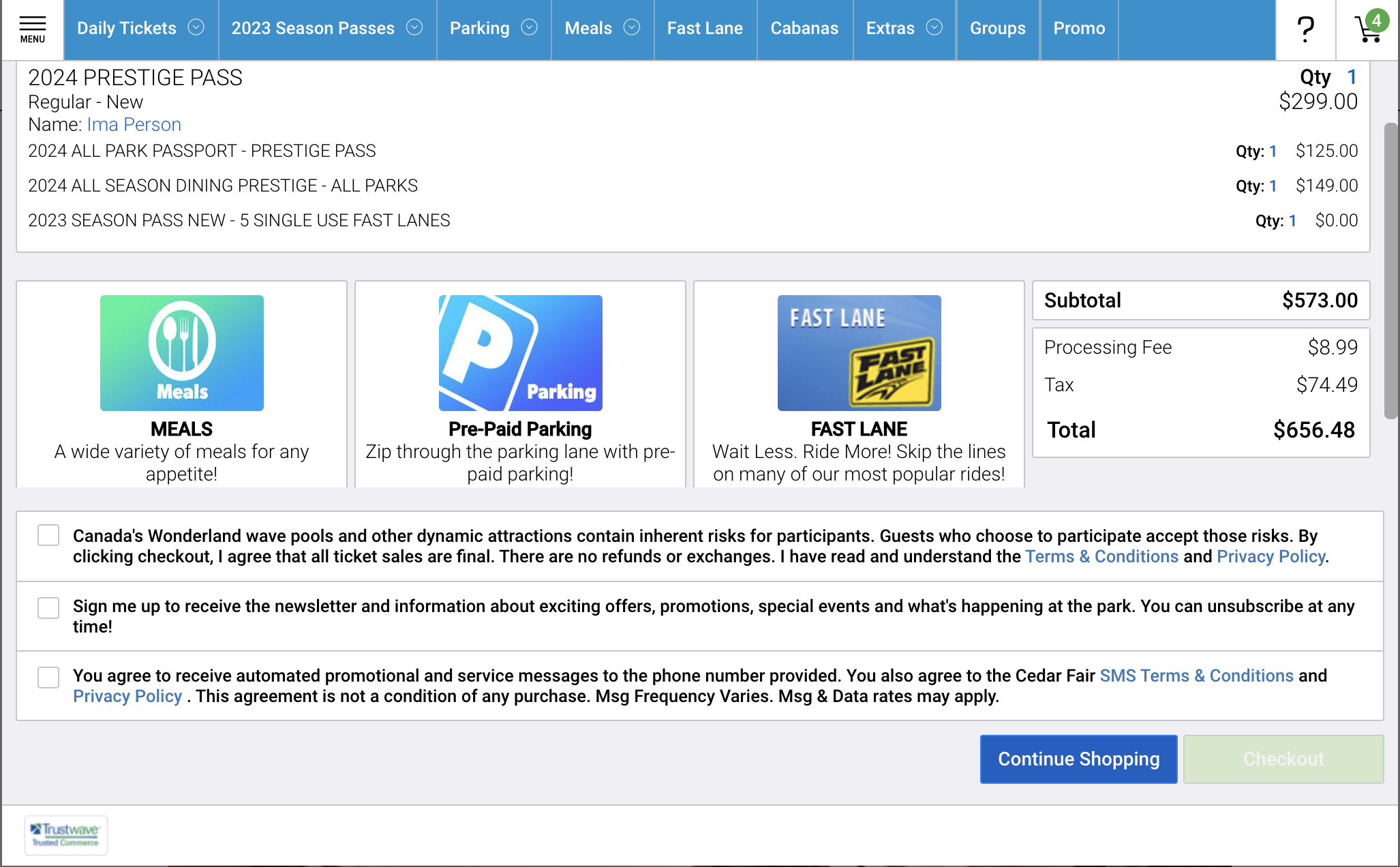1400x867 pixels.
Task: Open the Promo tab
Action: coord(1079,28)
